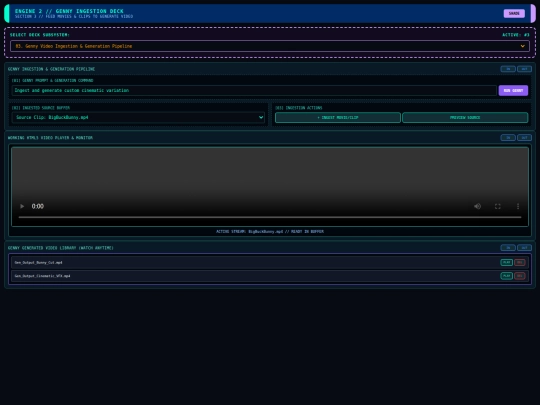The width and height of the screenshot is (540, 405).
Task: Click the SHADE button in the header
Action: point(514,13)
